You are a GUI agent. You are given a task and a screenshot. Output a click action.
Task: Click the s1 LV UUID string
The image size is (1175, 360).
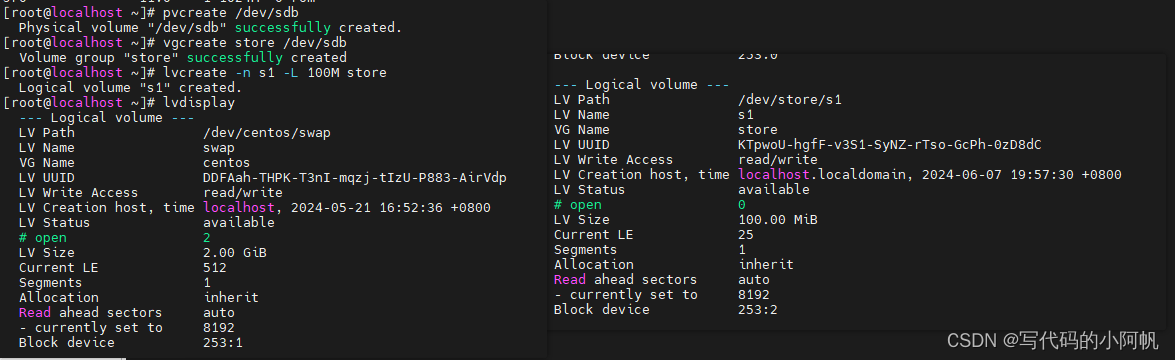coord(889,145)
